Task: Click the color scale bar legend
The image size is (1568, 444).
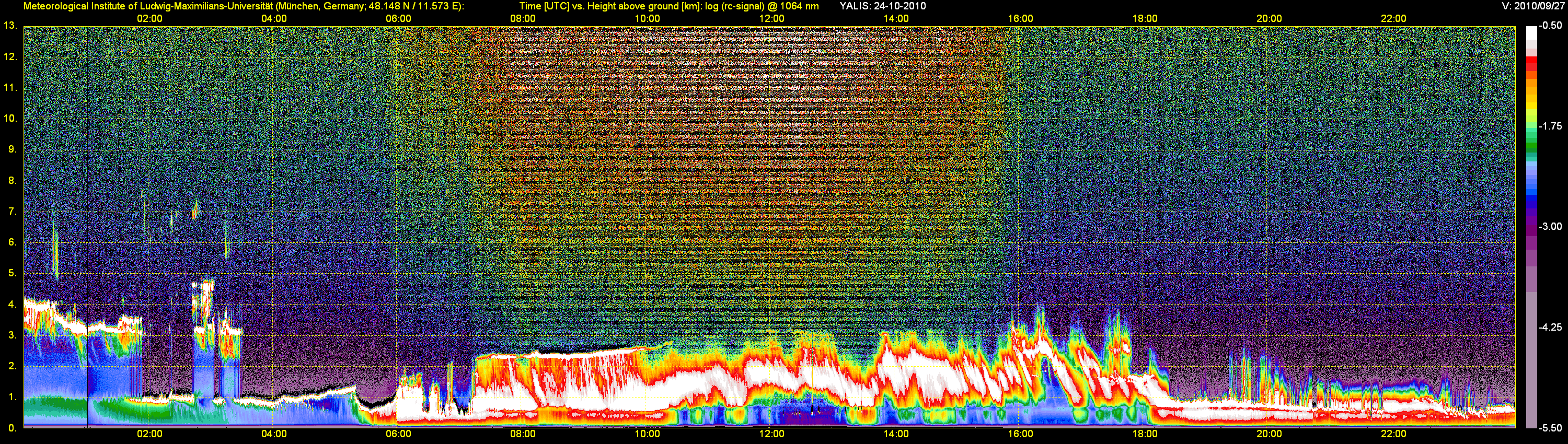Action: (1530, 227)
